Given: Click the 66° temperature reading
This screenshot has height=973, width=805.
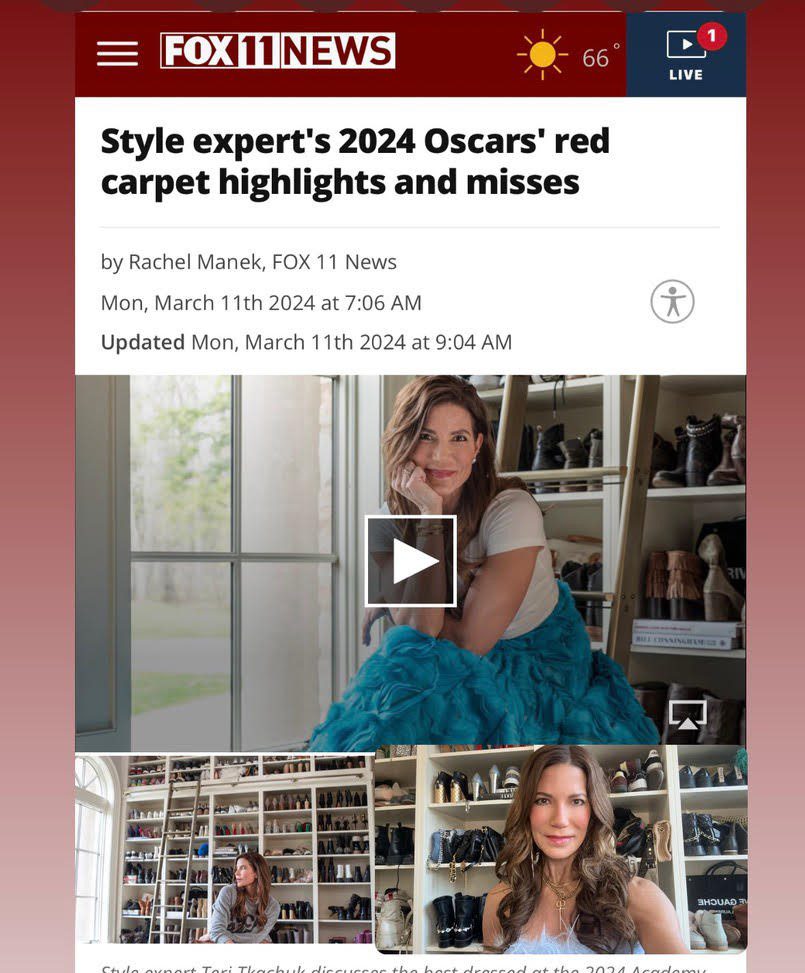Looking at the screenshot, I should point(600,58).
